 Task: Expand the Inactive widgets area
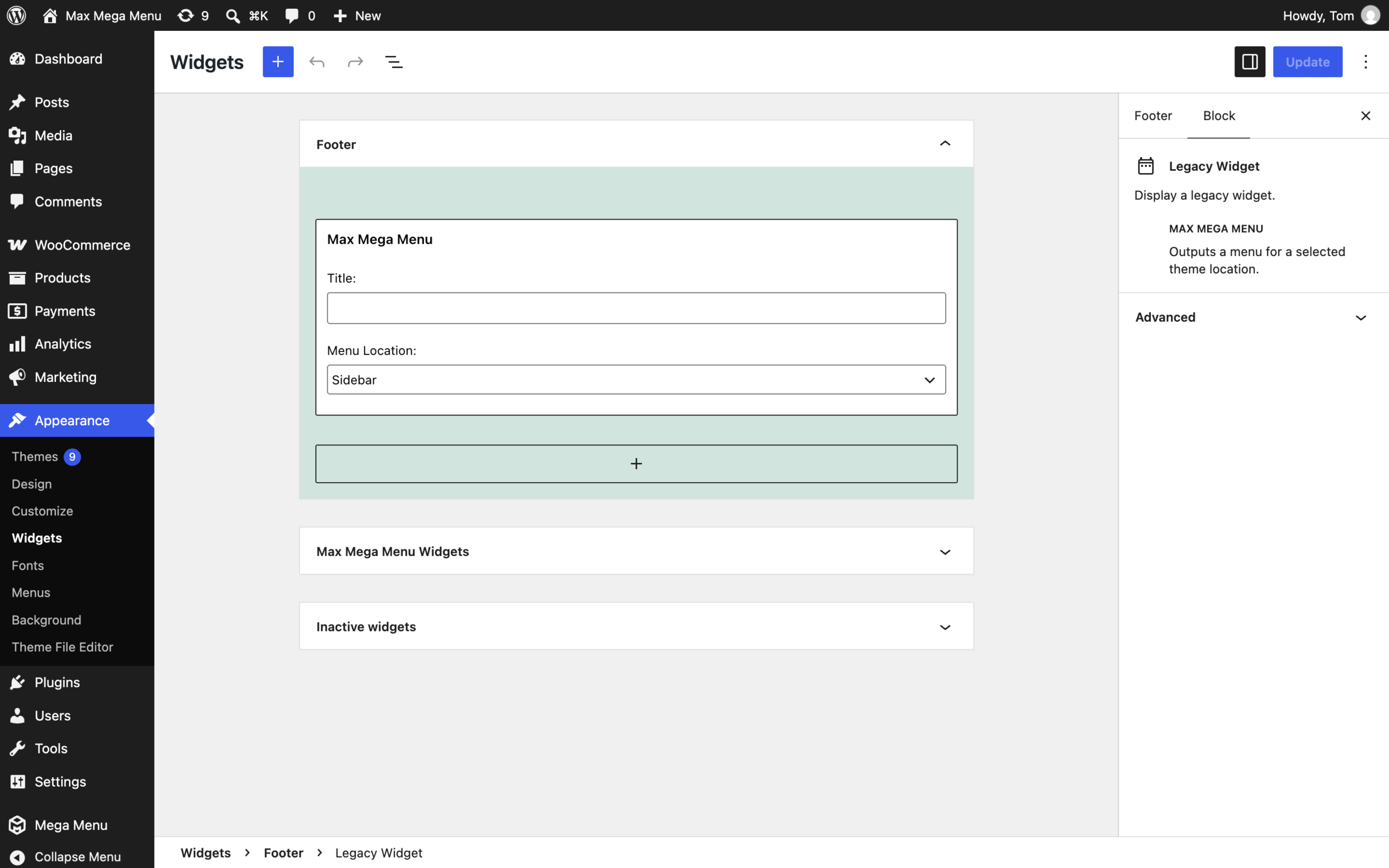(945, 627)
